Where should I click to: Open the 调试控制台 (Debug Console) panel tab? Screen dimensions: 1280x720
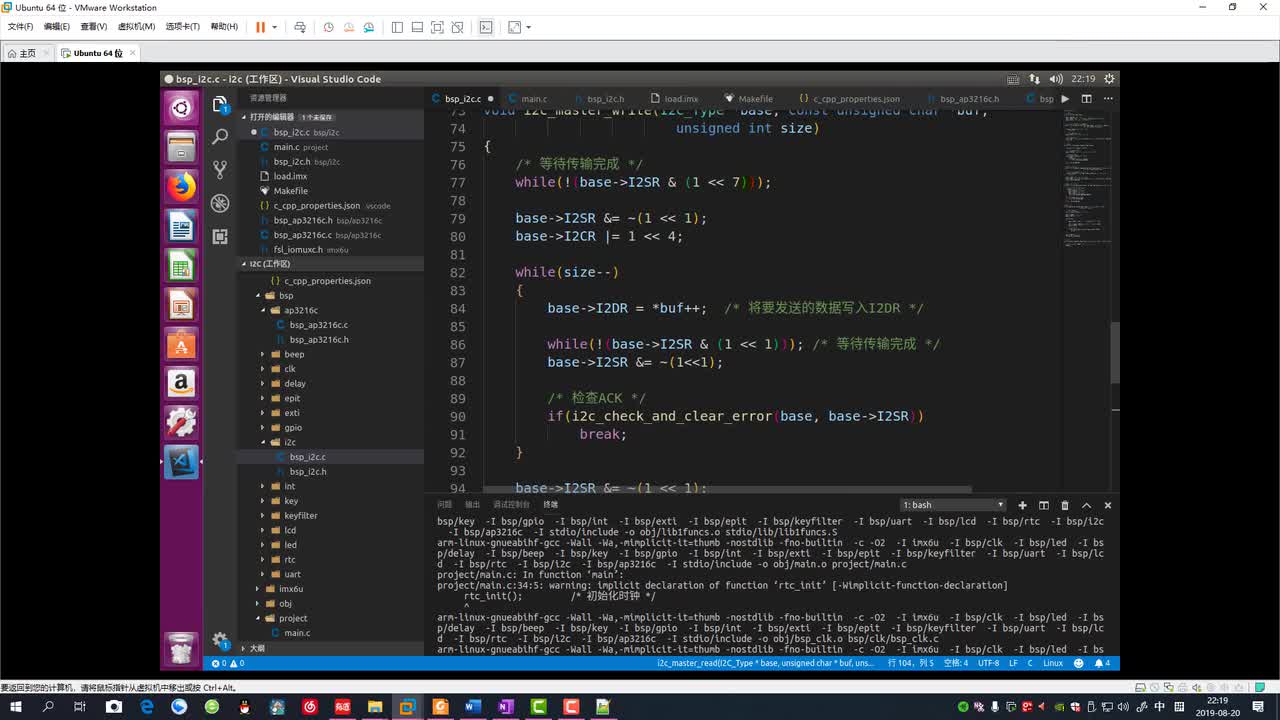pyautogui.click(x=512, y=505)
